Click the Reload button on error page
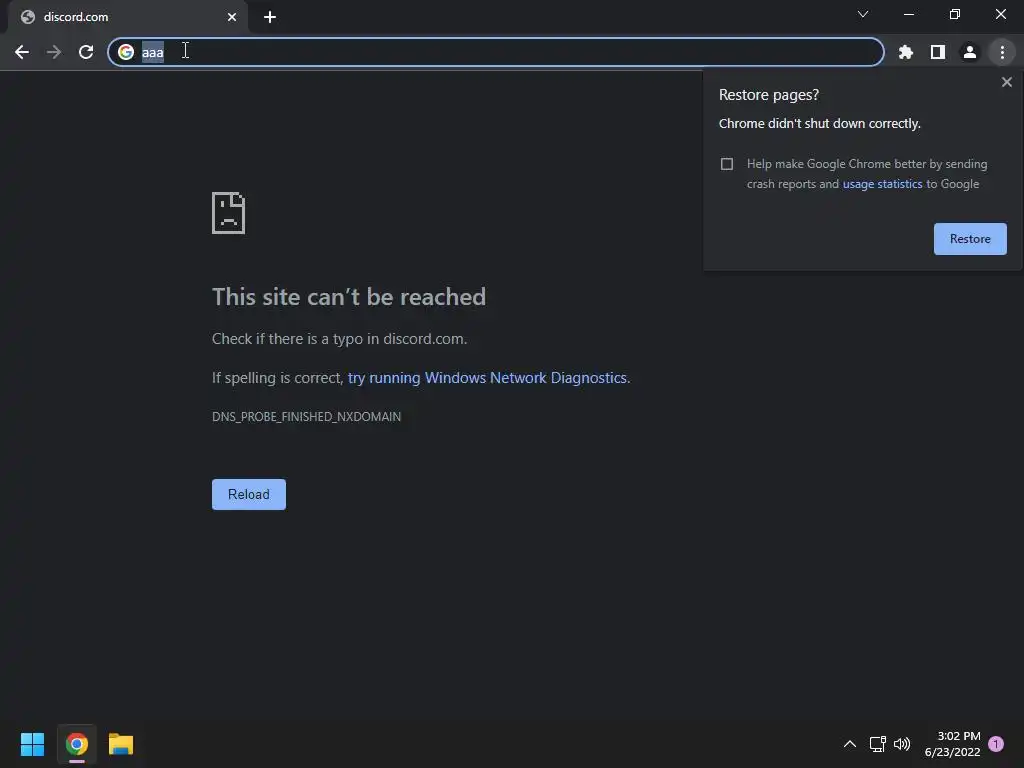Image resolution: width=1024 pixels, height=768 pixels. (x=249, y=494)
